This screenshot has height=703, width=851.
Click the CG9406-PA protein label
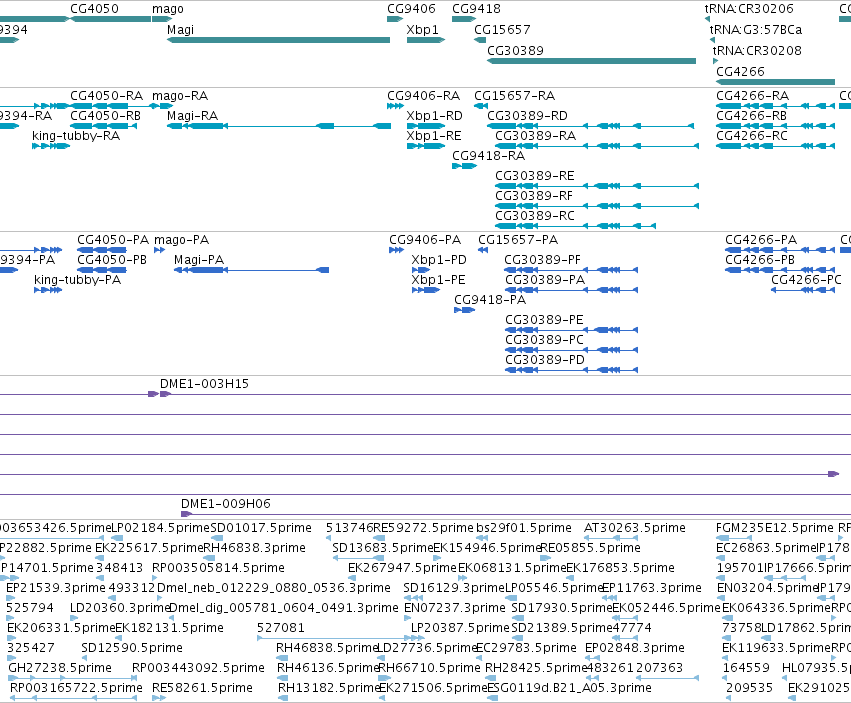point(425,240)
